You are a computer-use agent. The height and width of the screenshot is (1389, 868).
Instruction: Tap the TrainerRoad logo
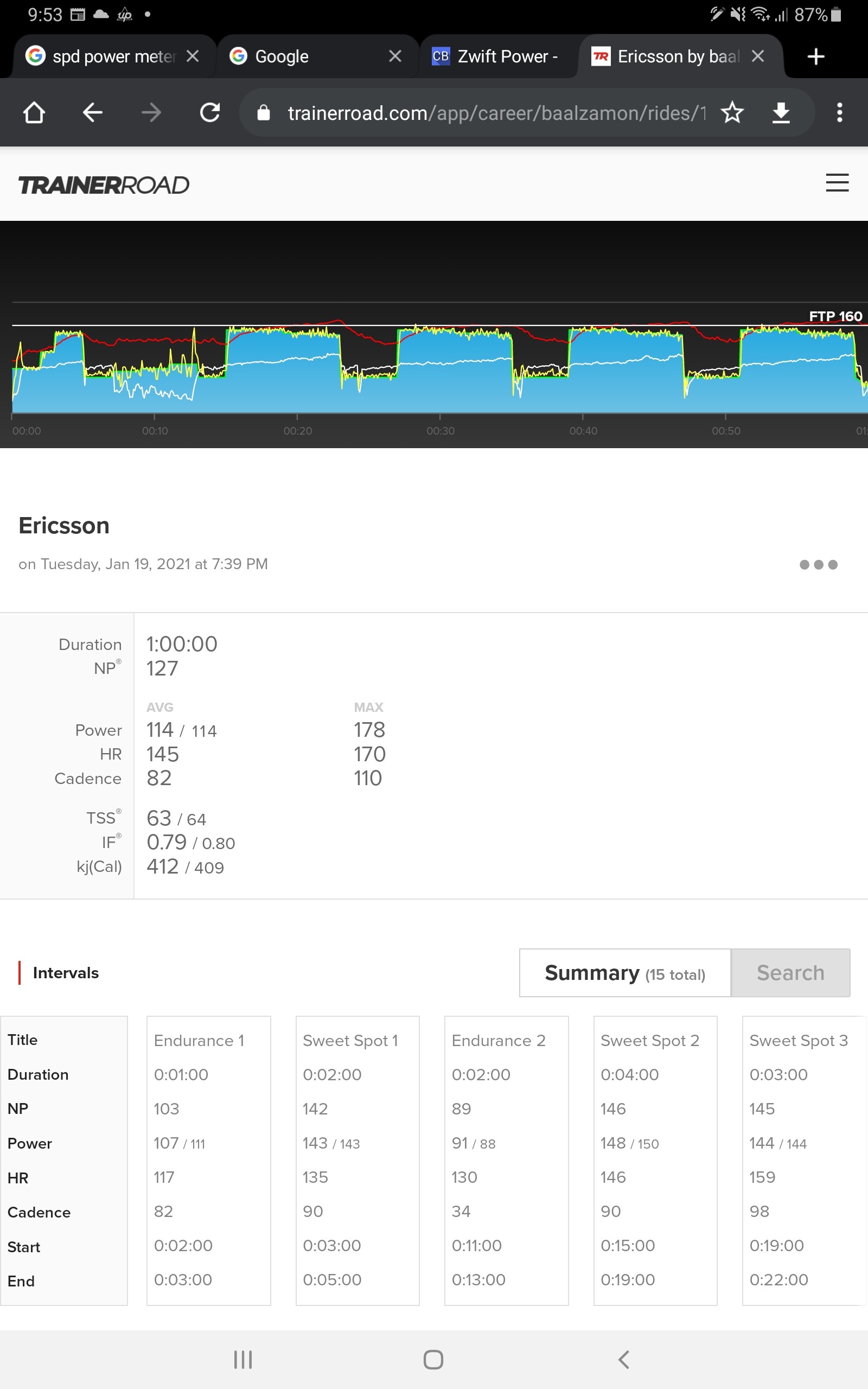pyautogui.click(x=104, y=185)
